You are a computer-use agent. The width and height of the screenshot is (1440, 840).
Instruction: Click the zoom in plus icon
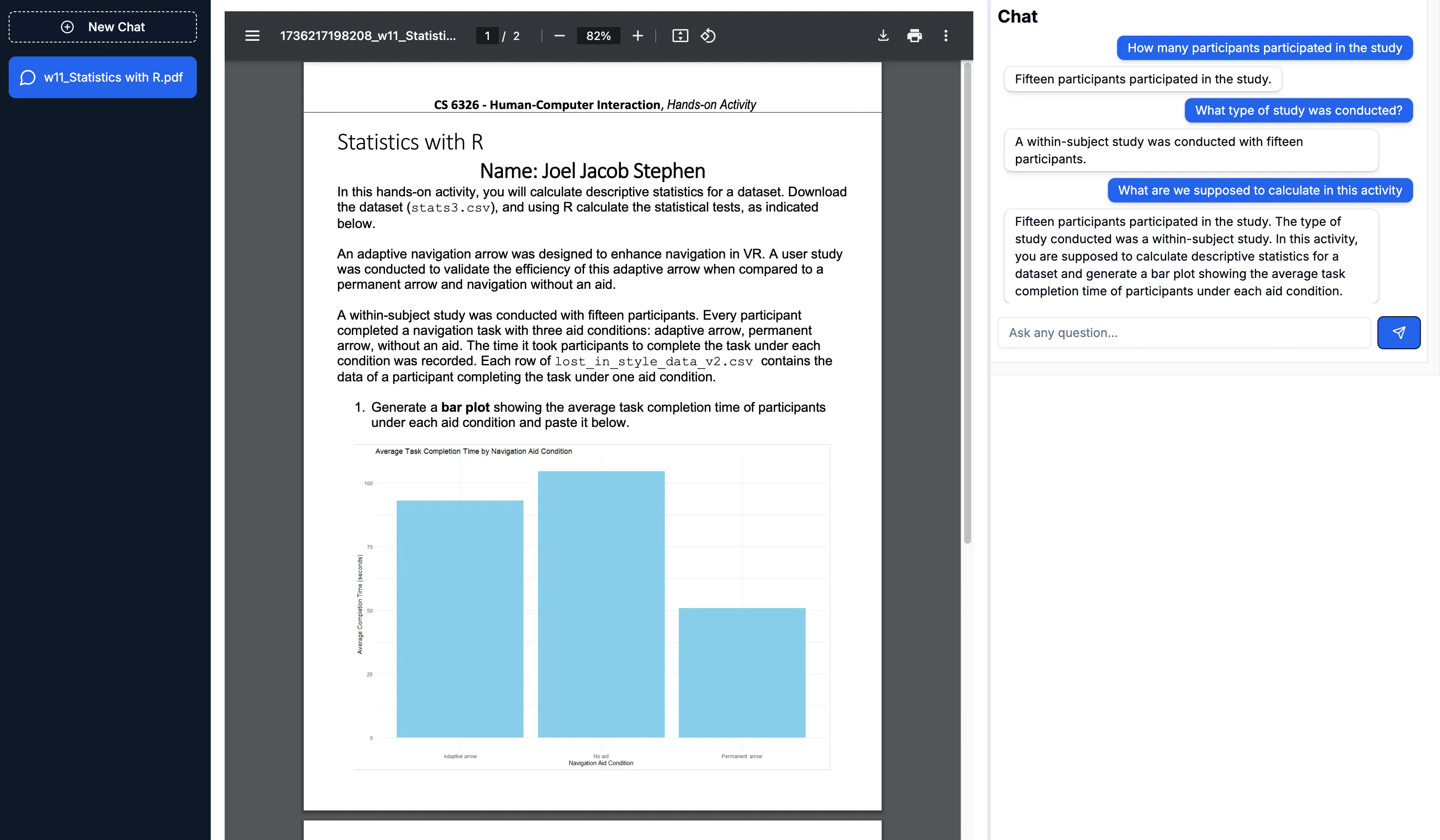tap(638, 36)
